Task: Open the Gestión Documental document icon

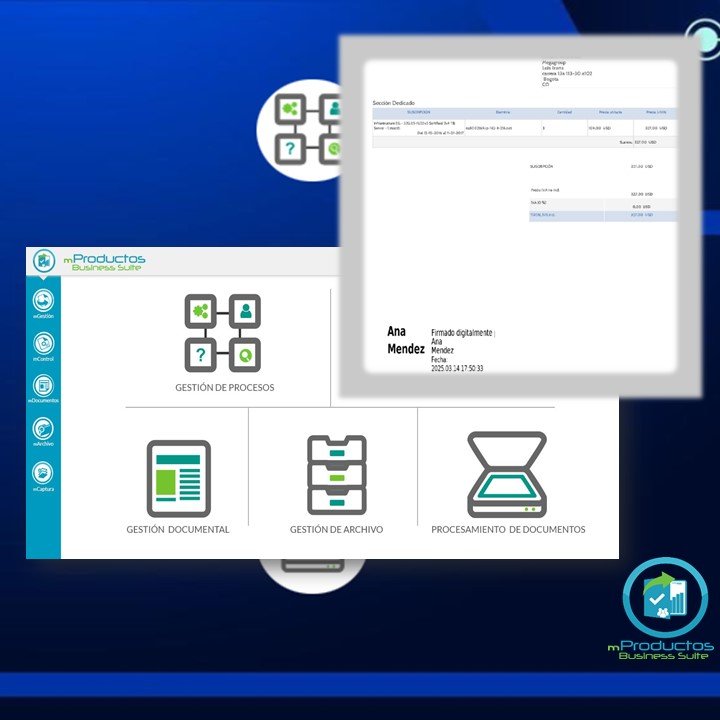Action: (x=178, y=478)
